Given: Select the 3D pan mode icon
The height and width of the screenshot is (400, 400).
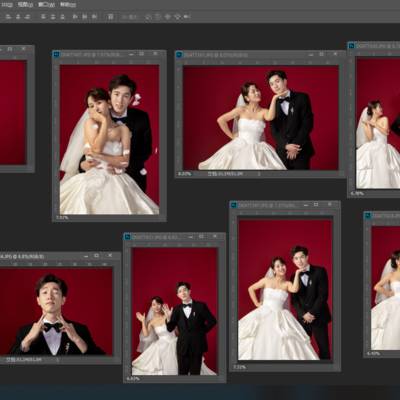Looking at the screenshot, I should [168, 17].
